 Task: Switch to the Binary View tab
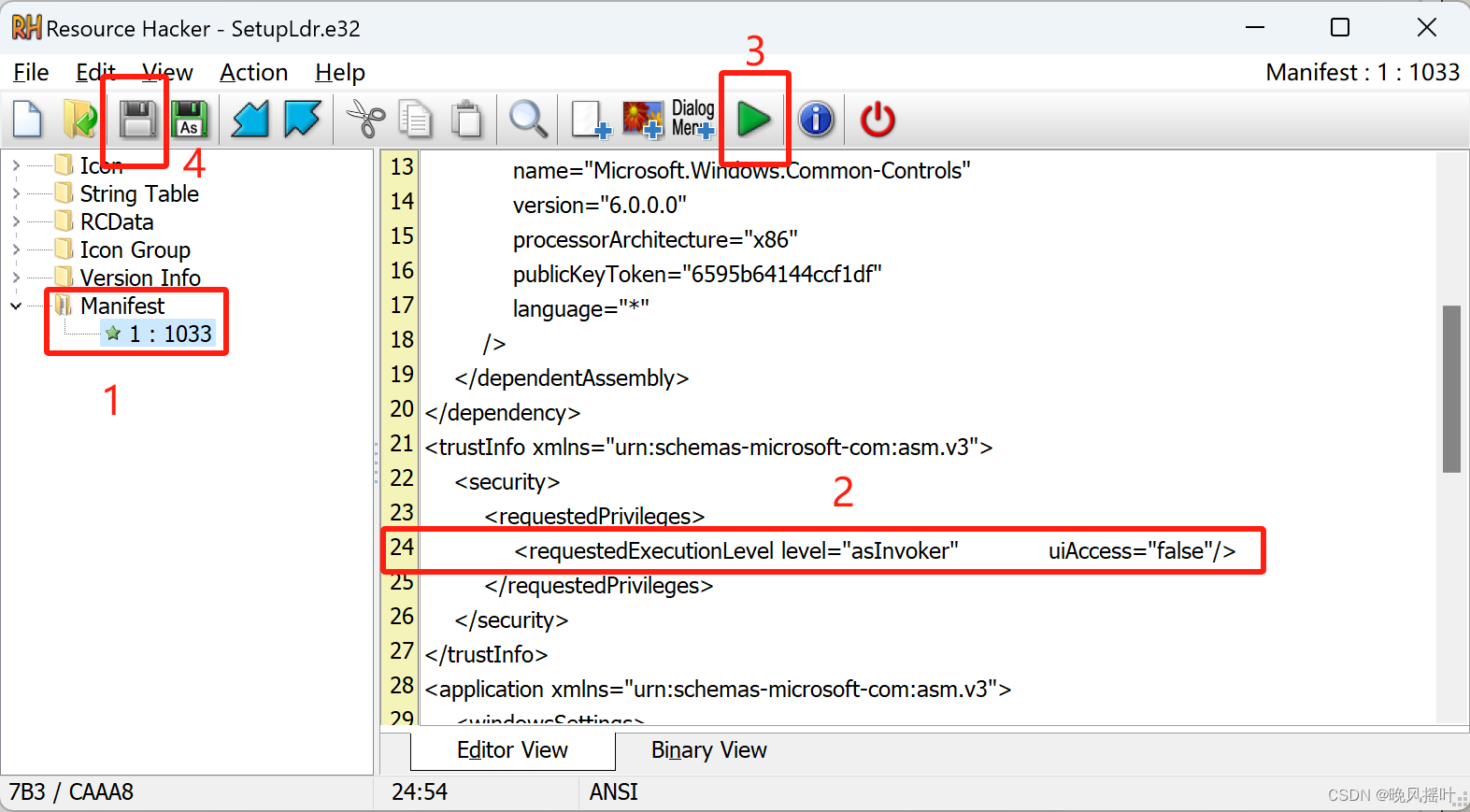708,750
